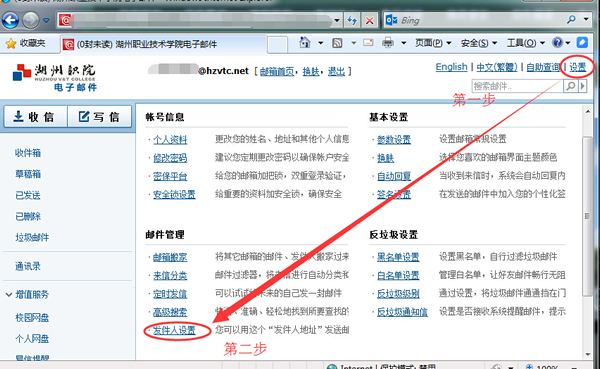Open the 高级搜索 link
This screenshot has width=600, height=369.
[170, 312]
